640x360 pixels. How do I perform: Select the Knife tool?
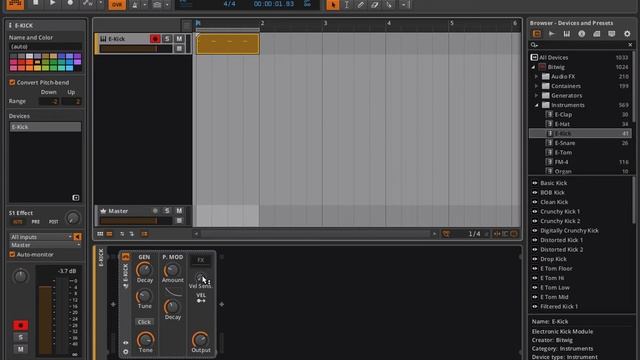point(389,4)
